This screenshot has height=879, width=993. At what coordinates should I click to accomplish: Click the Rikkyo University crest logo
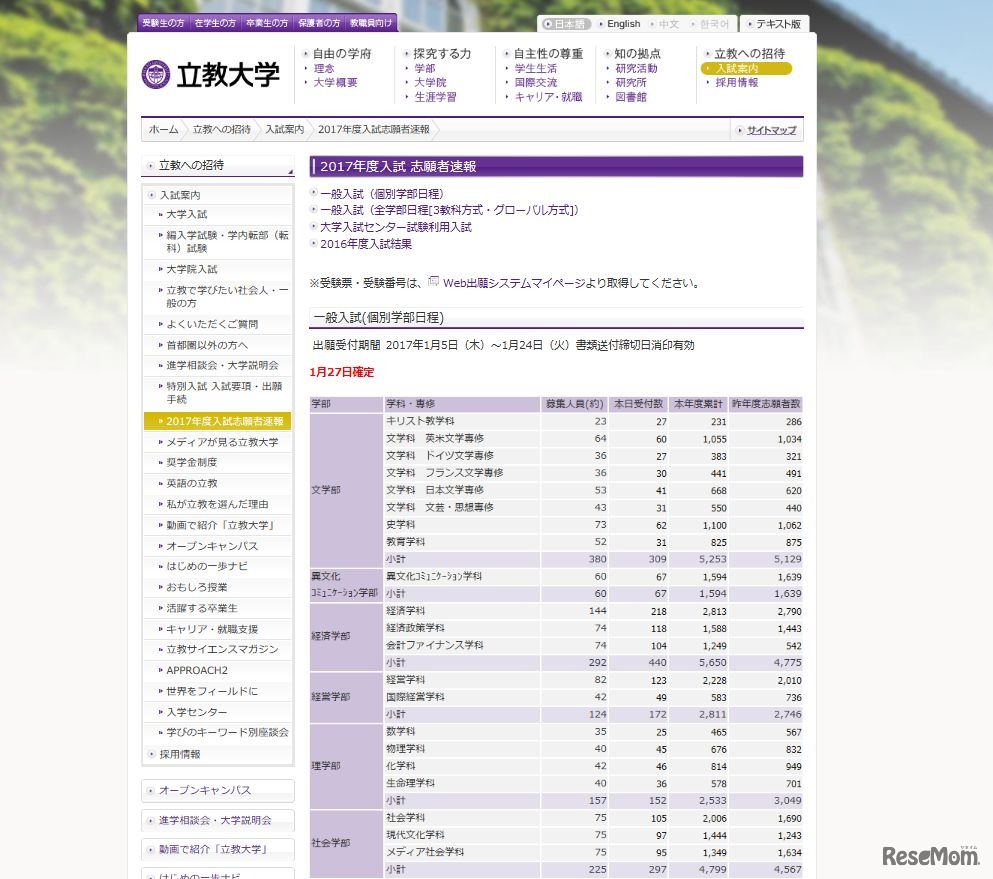click(156, 75)
